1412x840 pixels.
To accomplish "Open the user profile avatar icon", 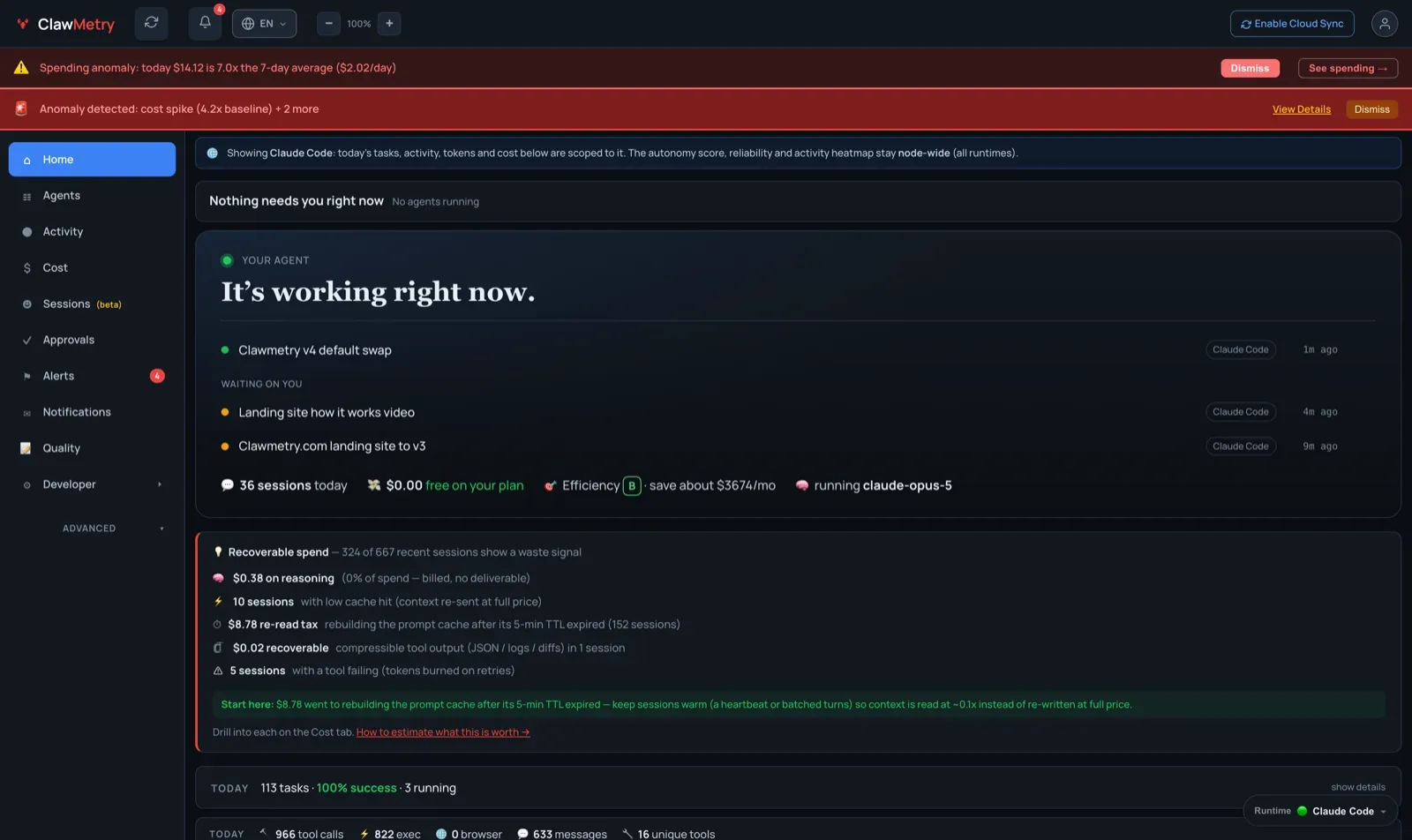I will pyautogui.click(x=1384, y=24).
